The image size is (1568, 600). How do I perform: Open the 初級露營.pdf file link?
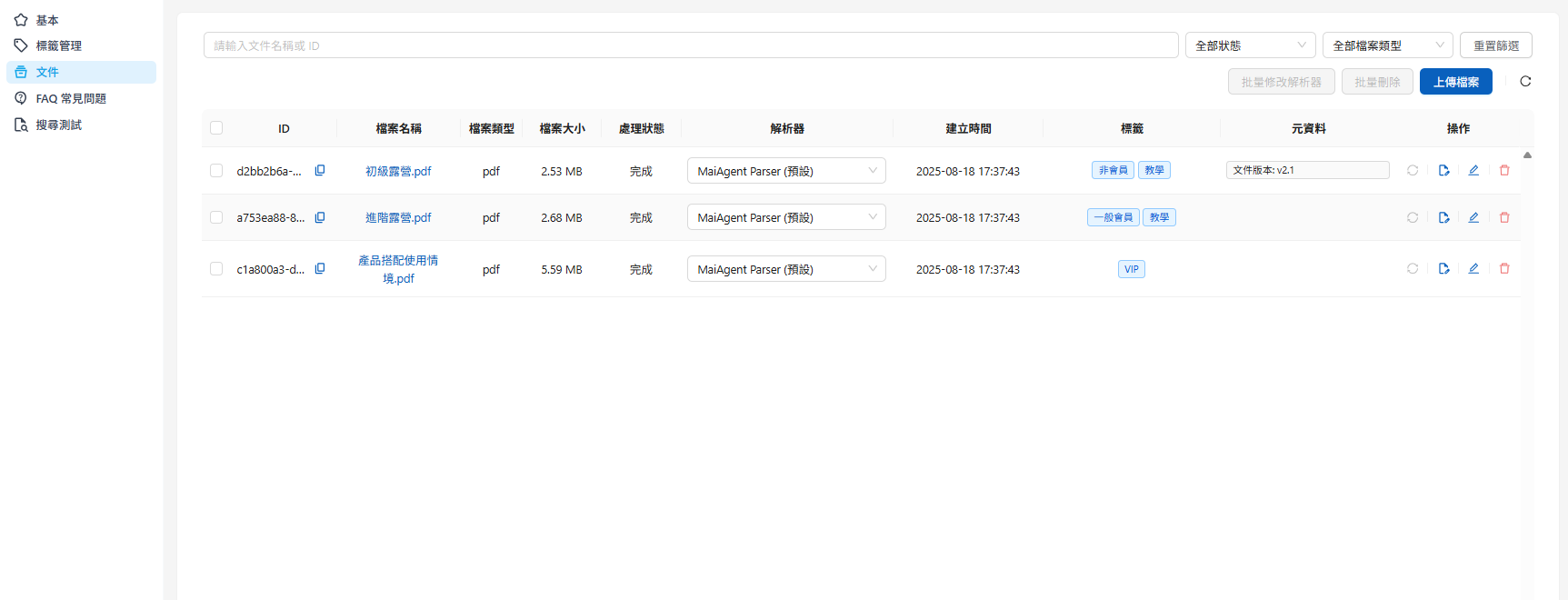(x=398, y=171)
